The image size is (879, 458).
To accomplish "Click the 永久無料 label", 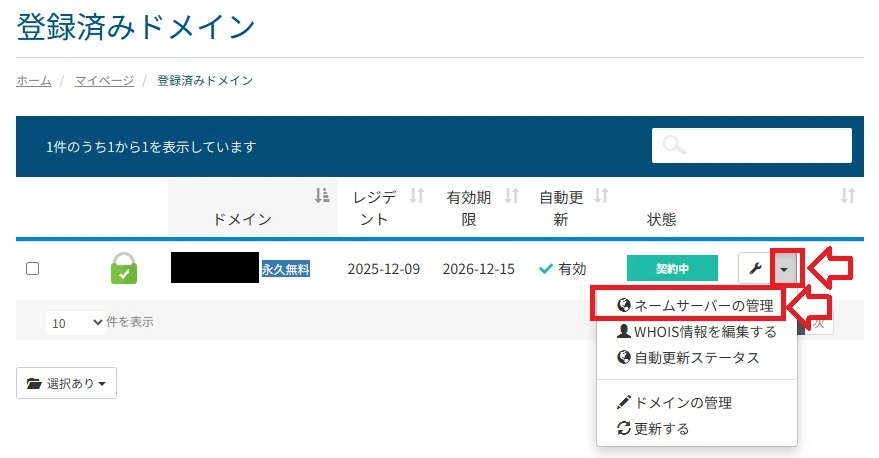I will (x=285, y=269).
